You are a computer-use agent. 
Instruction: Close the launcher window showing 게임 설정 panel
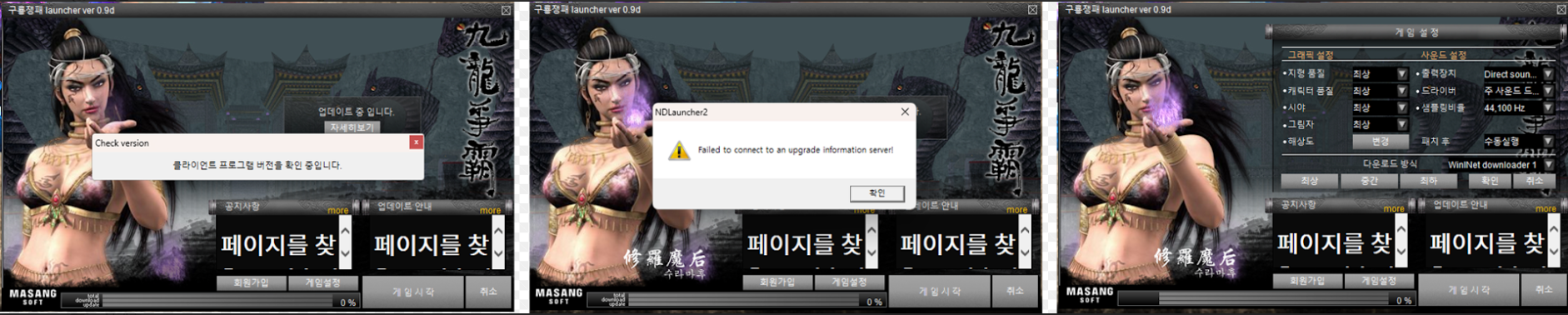coord(1561,10)
